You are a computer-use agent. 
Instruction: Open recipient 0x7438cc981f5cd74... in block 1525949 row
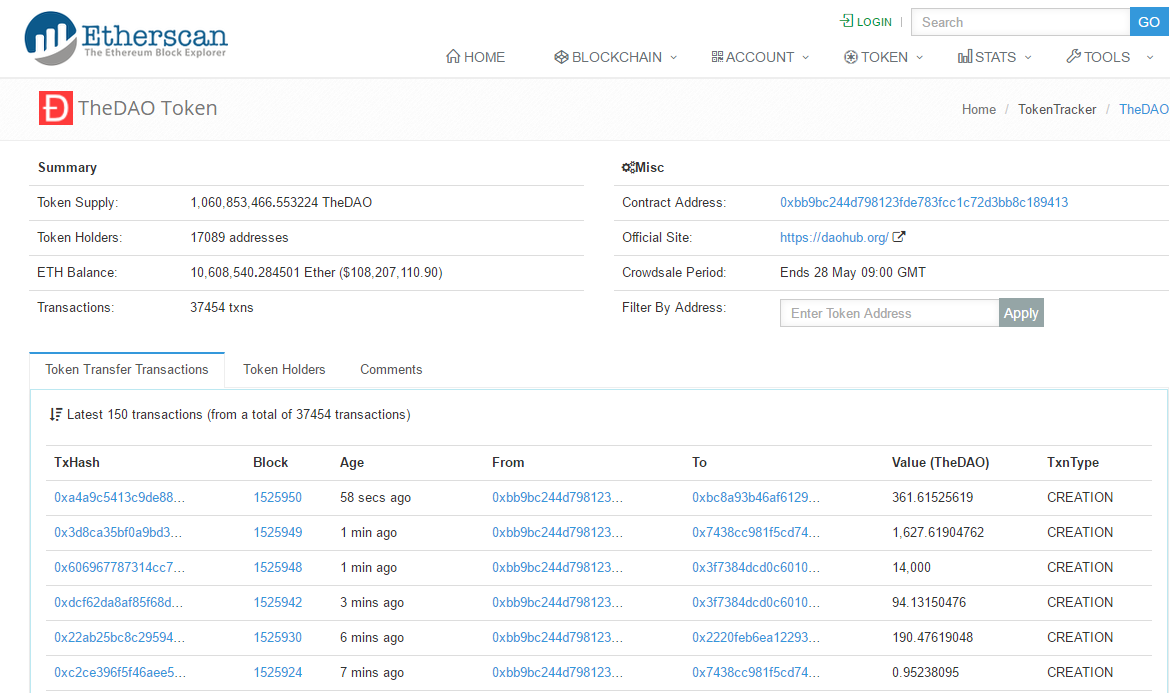pyautogui.click(x=756, y=533)
